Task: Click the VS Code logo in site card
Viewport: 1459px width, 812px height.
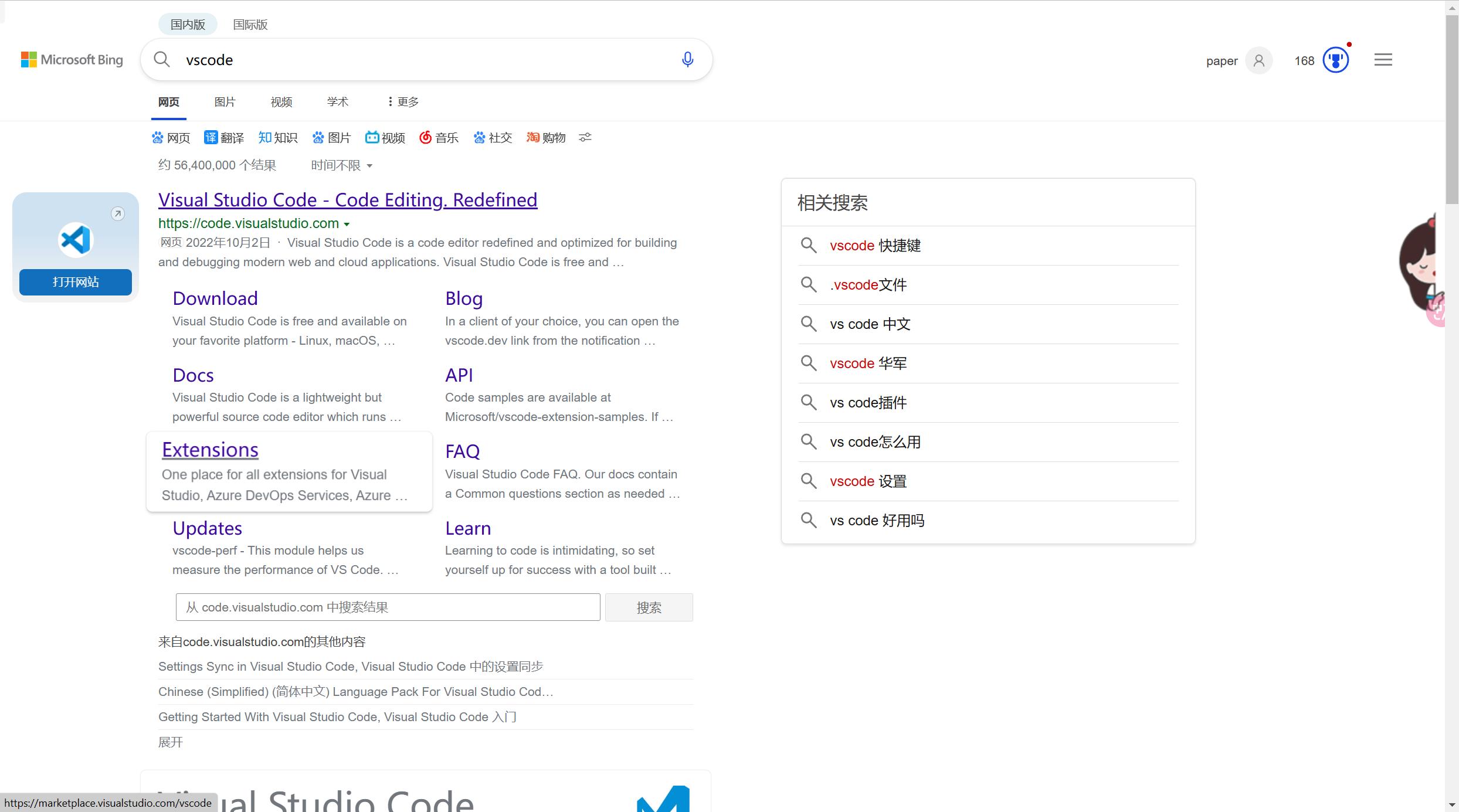Action: coord(76,240)
